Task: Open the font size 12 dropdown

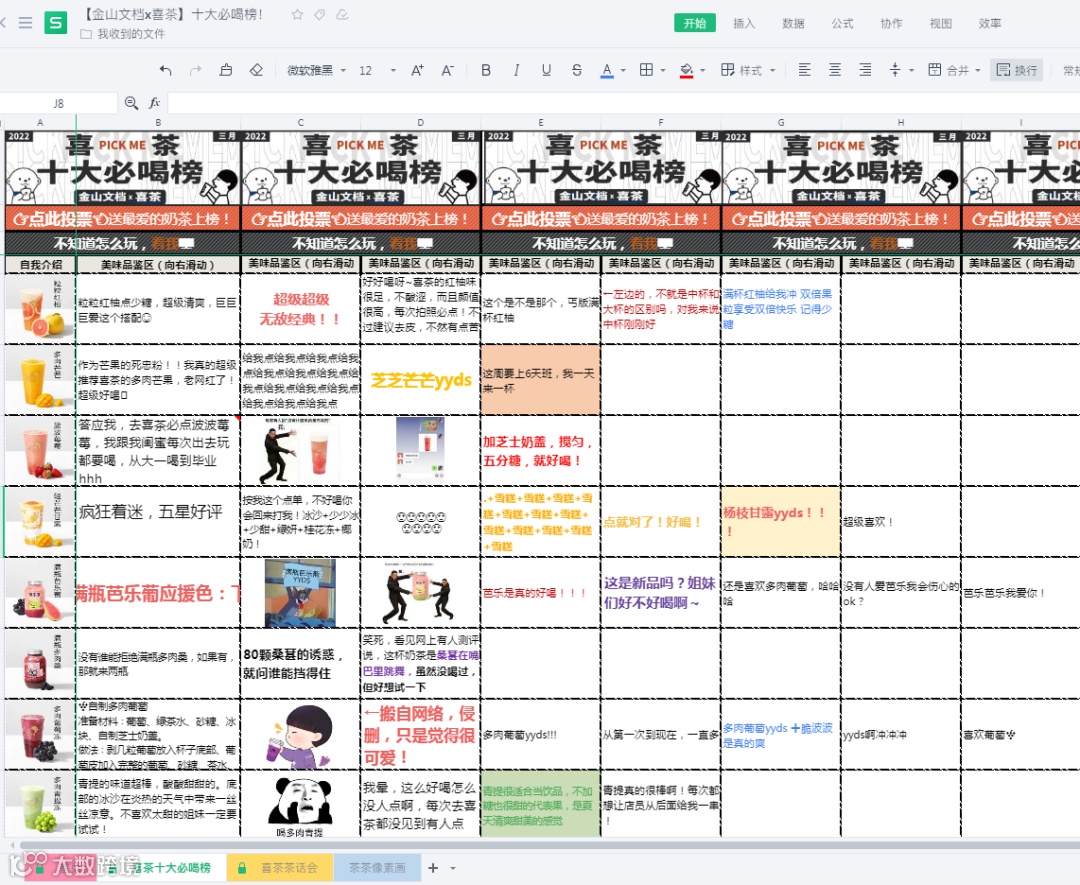Action: click(377, 70)
